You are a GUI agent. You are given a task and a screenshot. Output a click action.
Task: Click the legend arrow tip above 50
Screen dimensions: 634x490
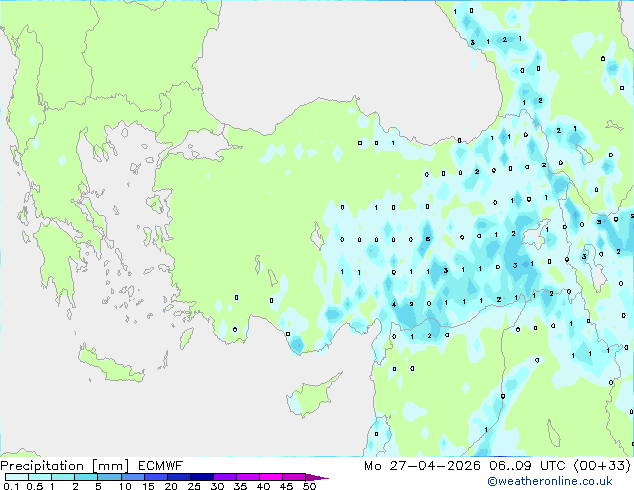coord(317,477)
